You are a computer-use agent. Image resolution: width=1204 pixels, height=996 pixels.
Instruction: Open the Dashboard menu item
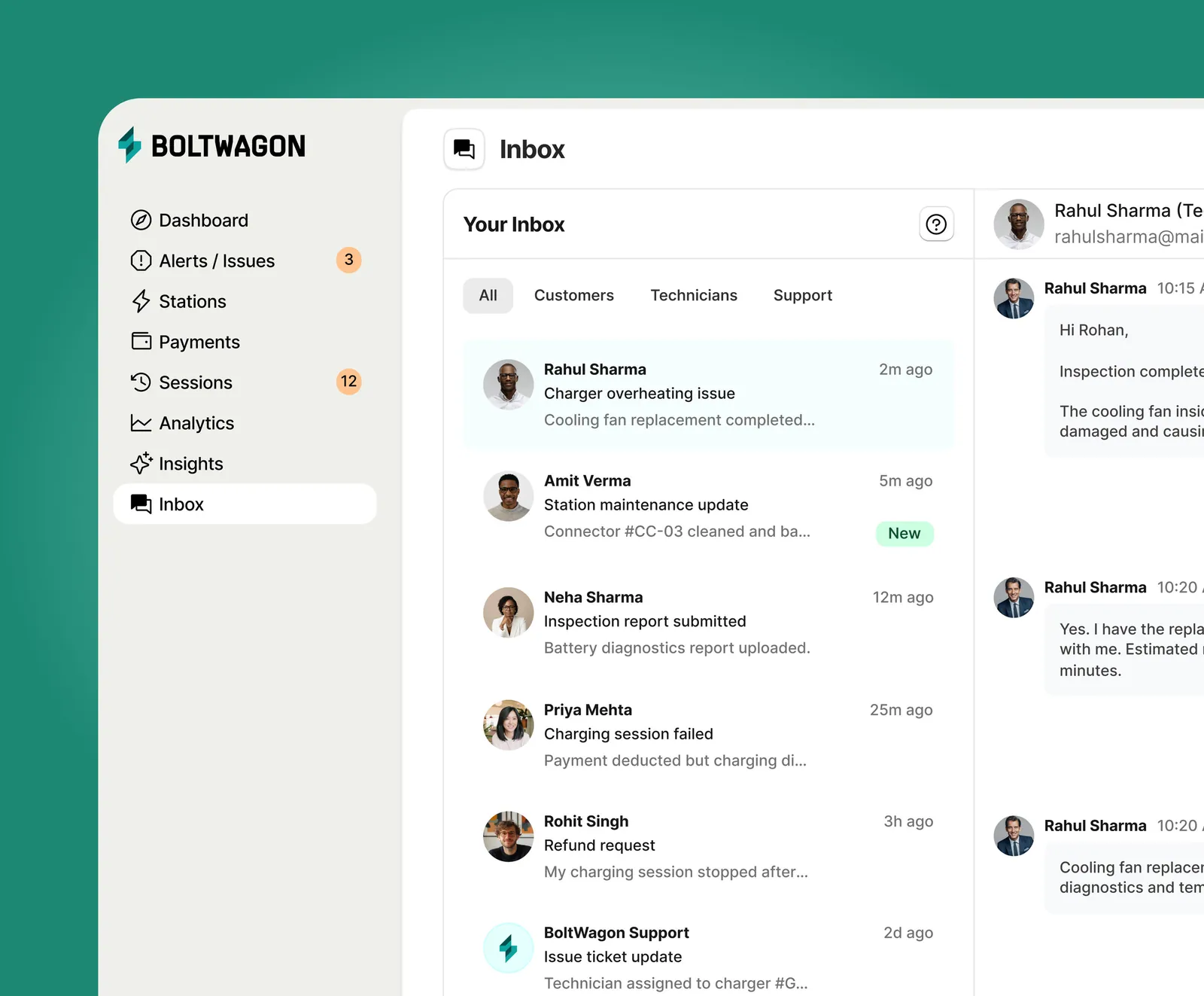[x=245, y=220]
